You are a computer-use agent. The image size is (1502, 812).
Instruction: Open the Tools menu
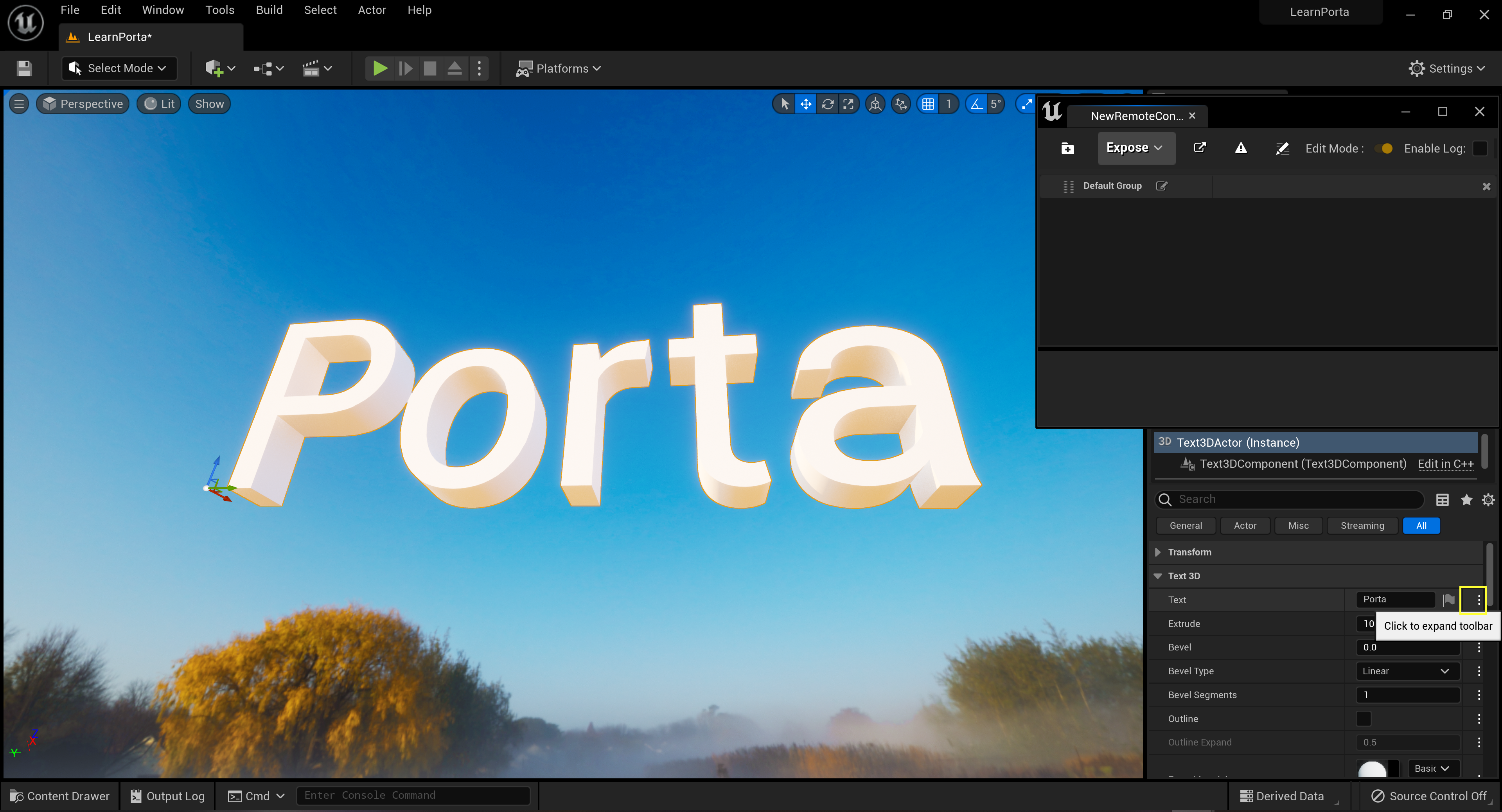pyautogui.click(x=219, y=10)
